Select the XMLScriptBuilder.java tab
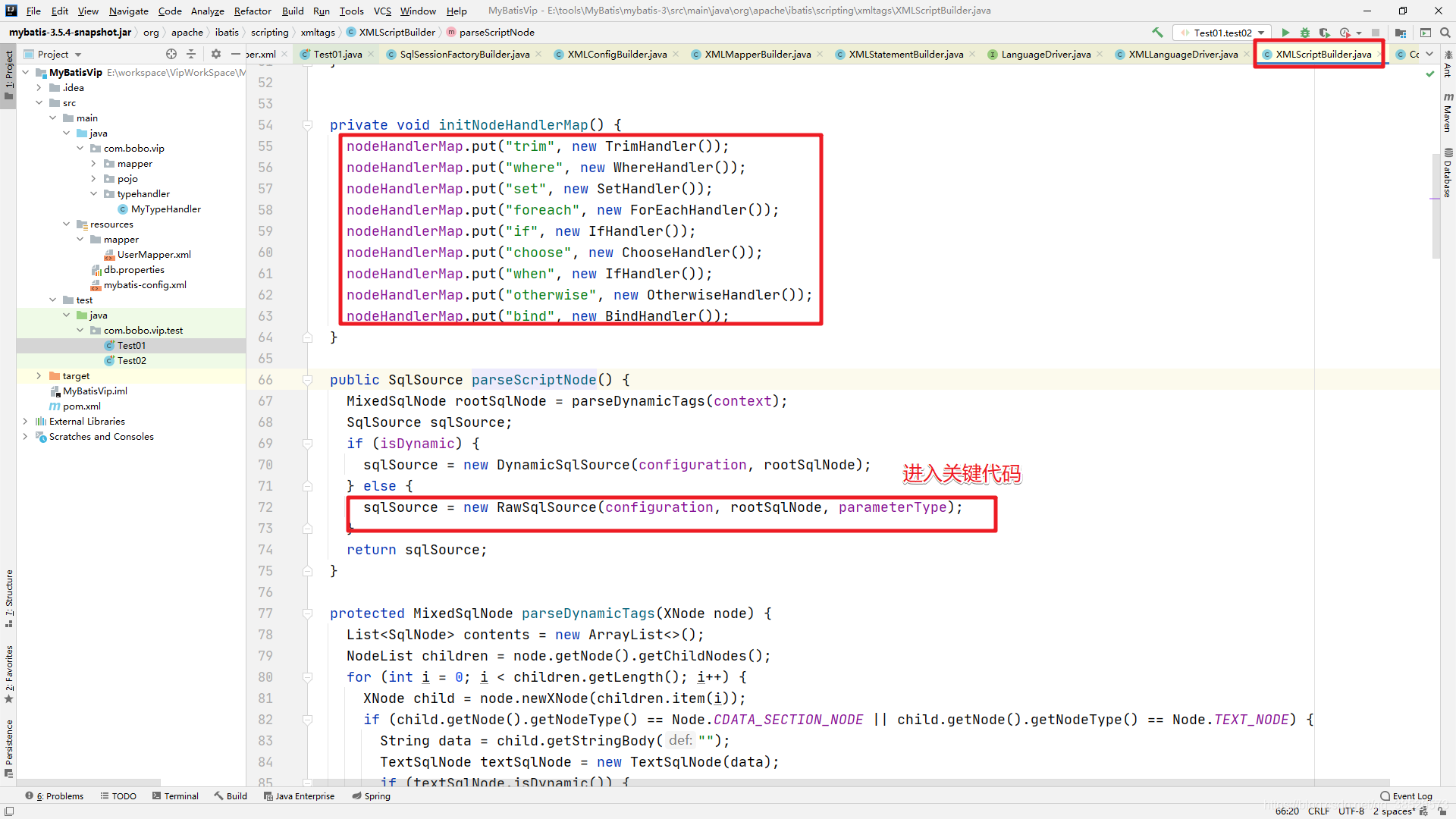Viewport: 1456px width, 819px height. (x=1321, y=54)
